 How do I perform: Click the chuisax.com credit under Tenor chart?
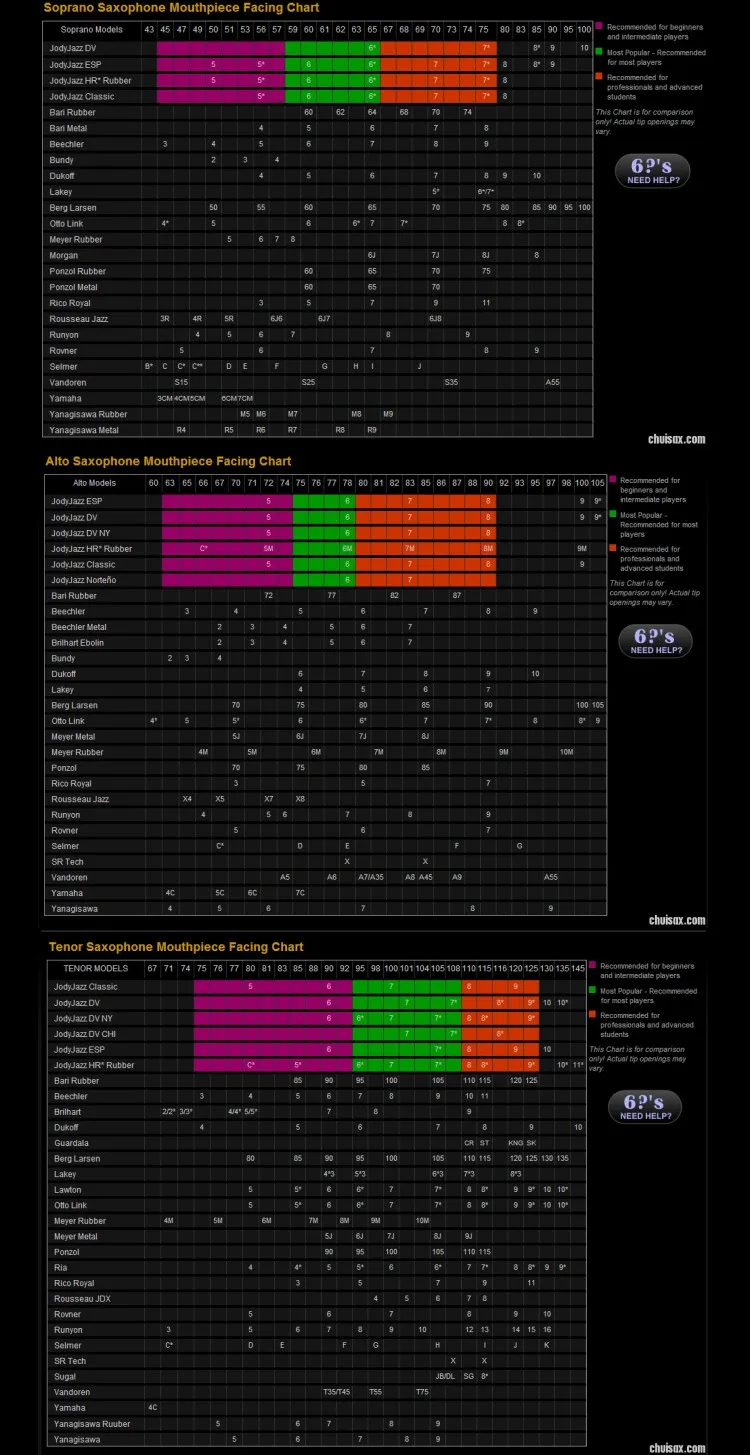tap(677, 1448)
